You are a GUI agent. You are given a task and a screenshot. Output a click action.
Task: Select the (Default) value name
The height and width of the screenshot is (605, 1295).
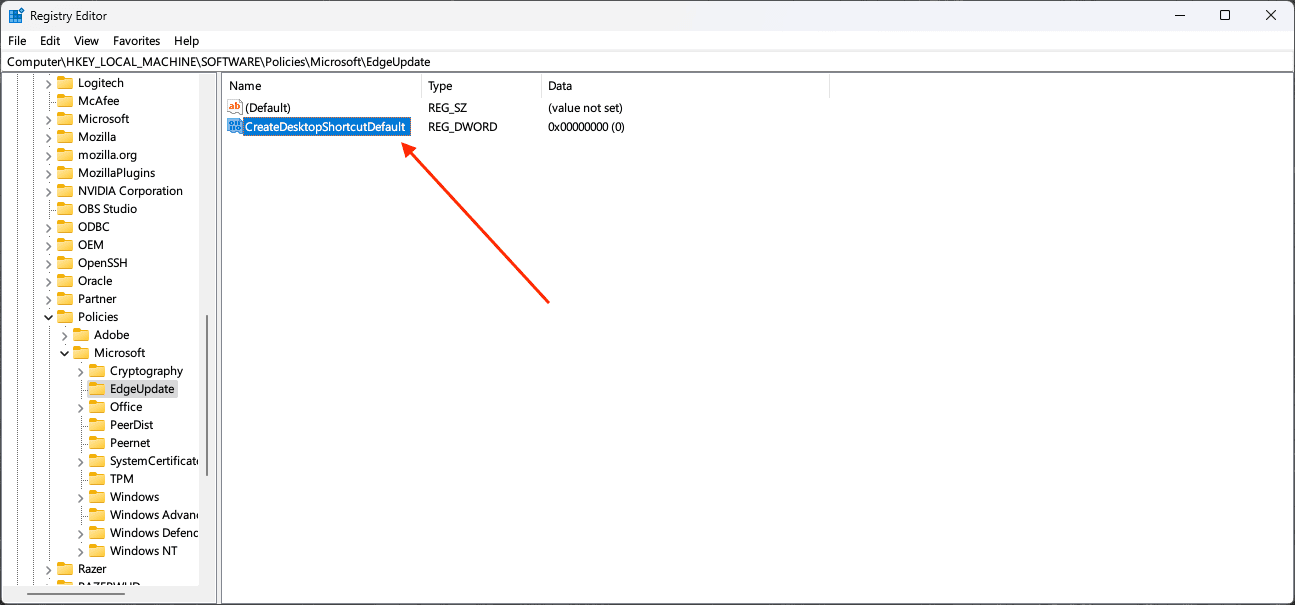point(267,107)
